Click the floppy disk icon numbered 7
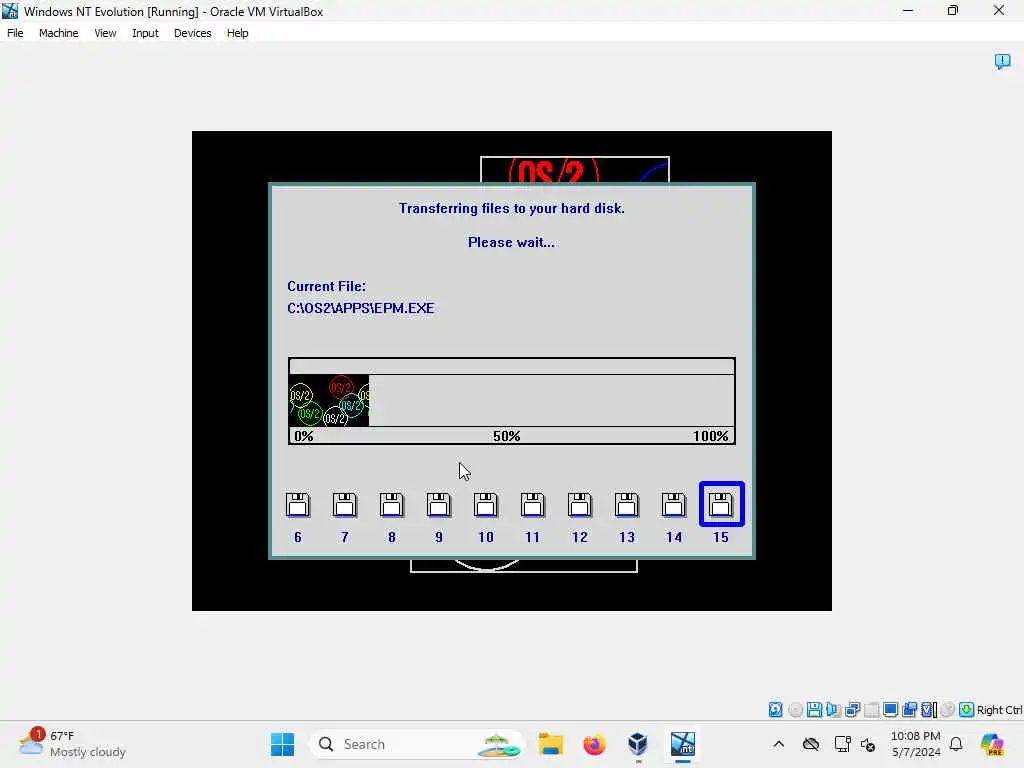1024x768 pixels. [x=345, y=505]
